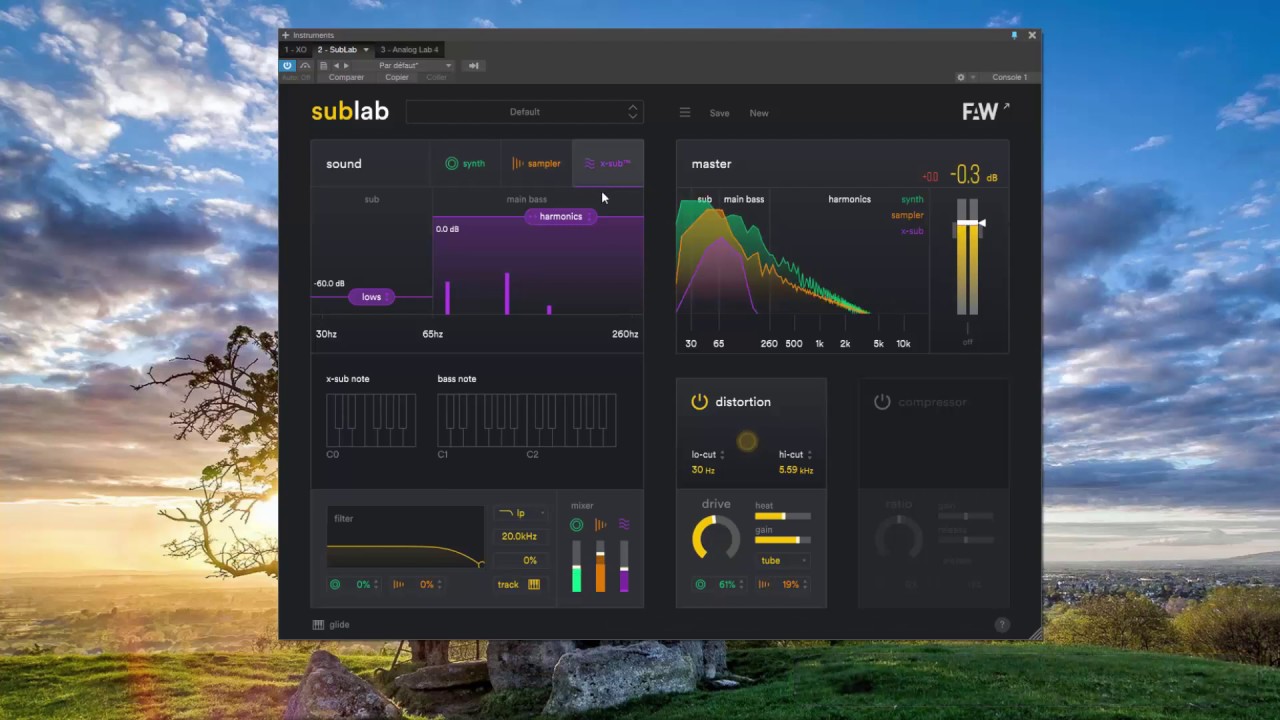Image resolution: width=1280 pixels, height=720 pixels.
Task: Click the harmonics handle in x-sub graph
Action: (x=561, y=216)
